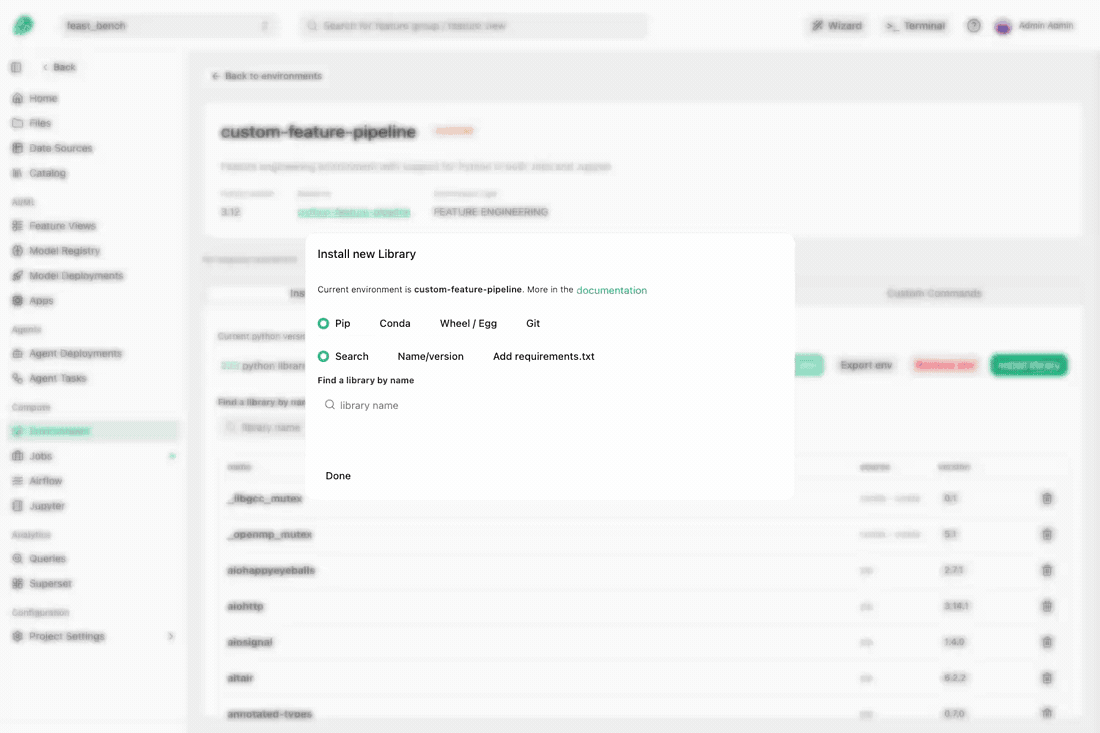Pick the Git install option
This screenshot has height=733, width=1100.
point(532,323)
